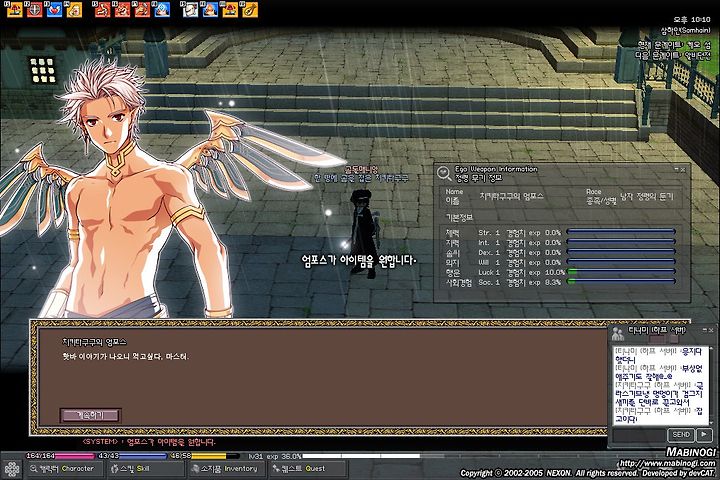The height and width of the screenshot is (480, 720).
Task: Use the yellow hand First Aid hotkey icon
Action: [x=74, y=9]
